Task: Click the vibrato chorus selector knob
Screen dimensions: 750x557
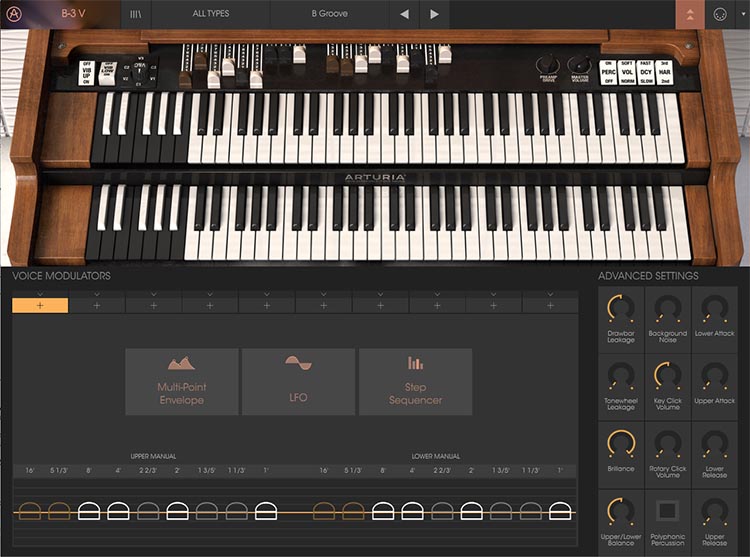Action: (x=139, y=72)
